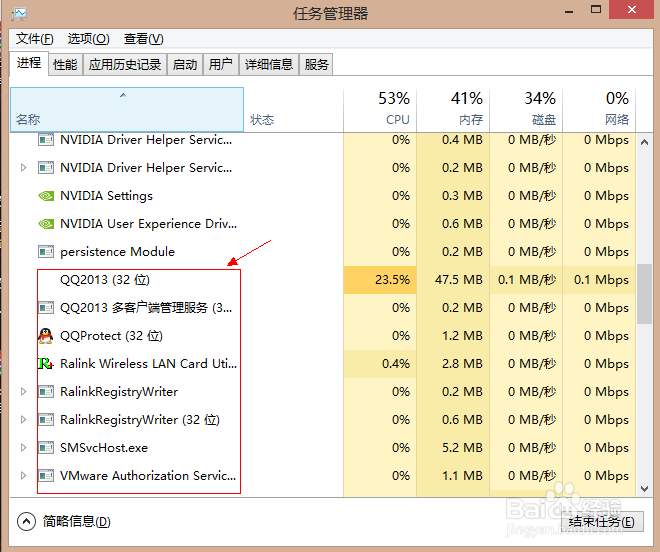Image resolution: width=660 pixels, height=552 pixels.
Task: Click the RalinkRegistryWriter (32 位) icon
Action: click(46, 420)
